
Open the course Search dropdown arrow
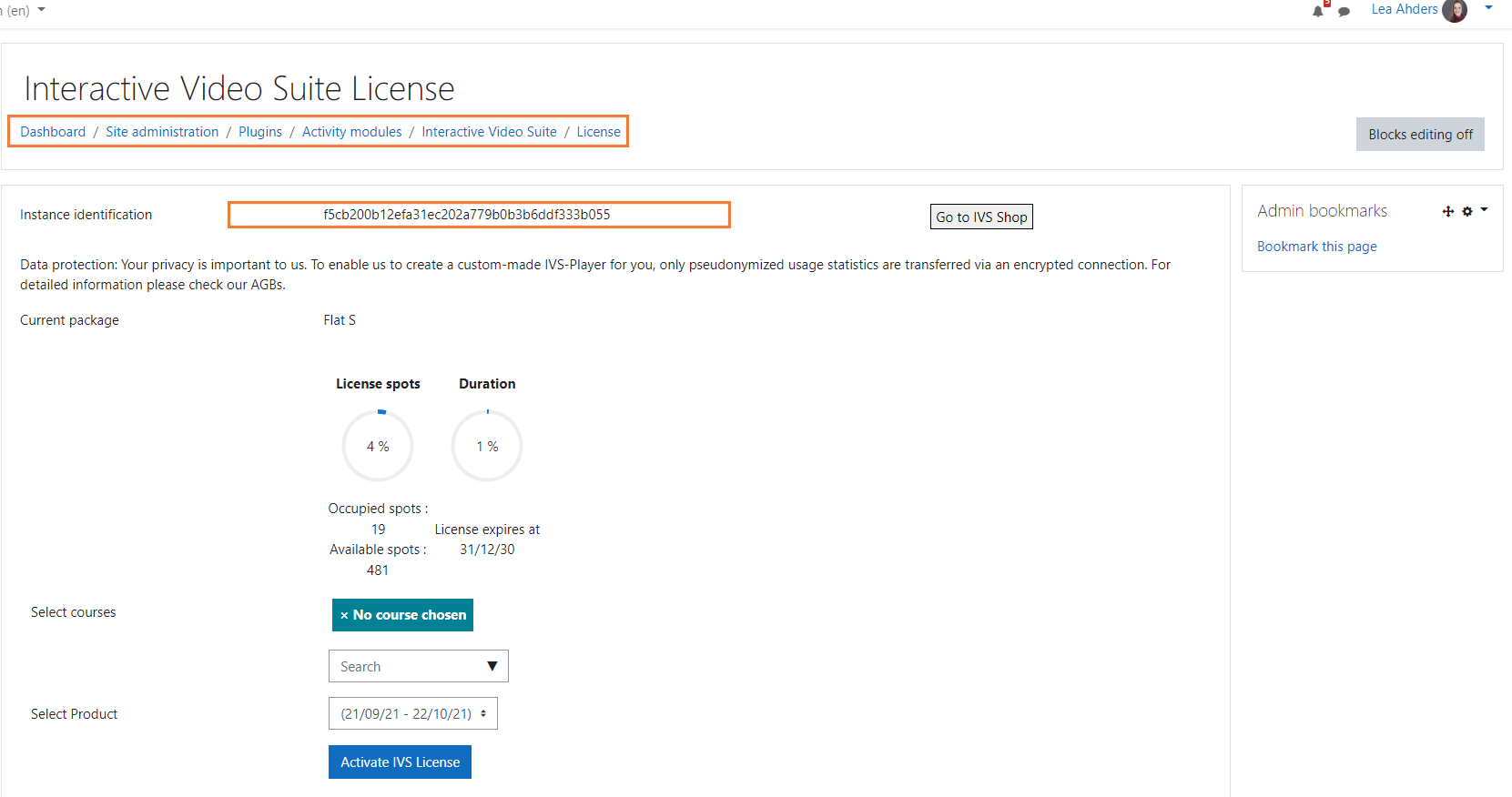click(492, 666)
